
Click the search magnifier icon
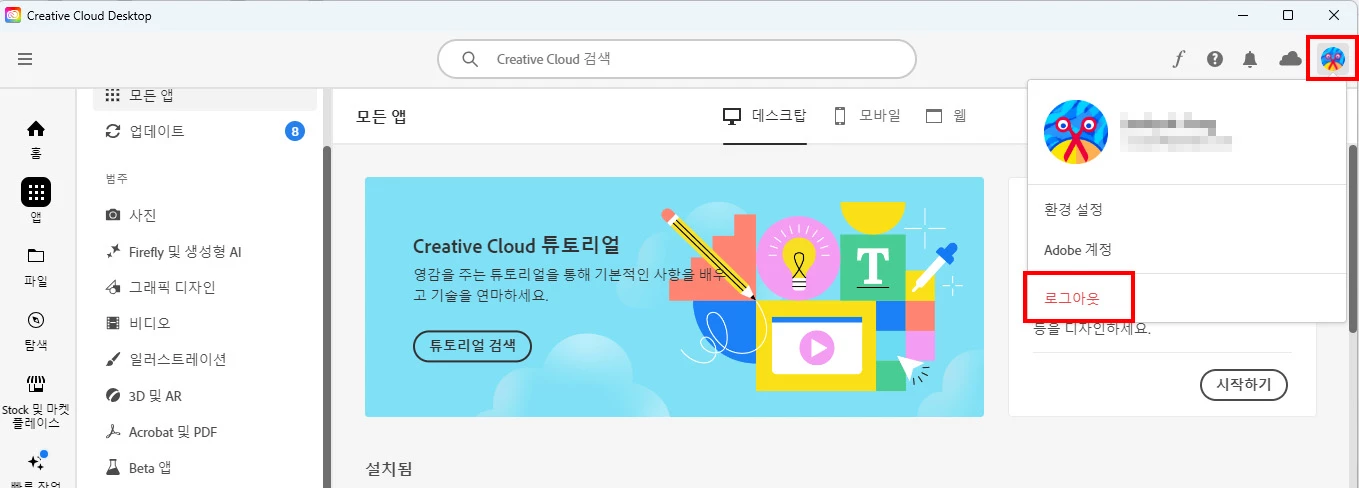[470, 59]
